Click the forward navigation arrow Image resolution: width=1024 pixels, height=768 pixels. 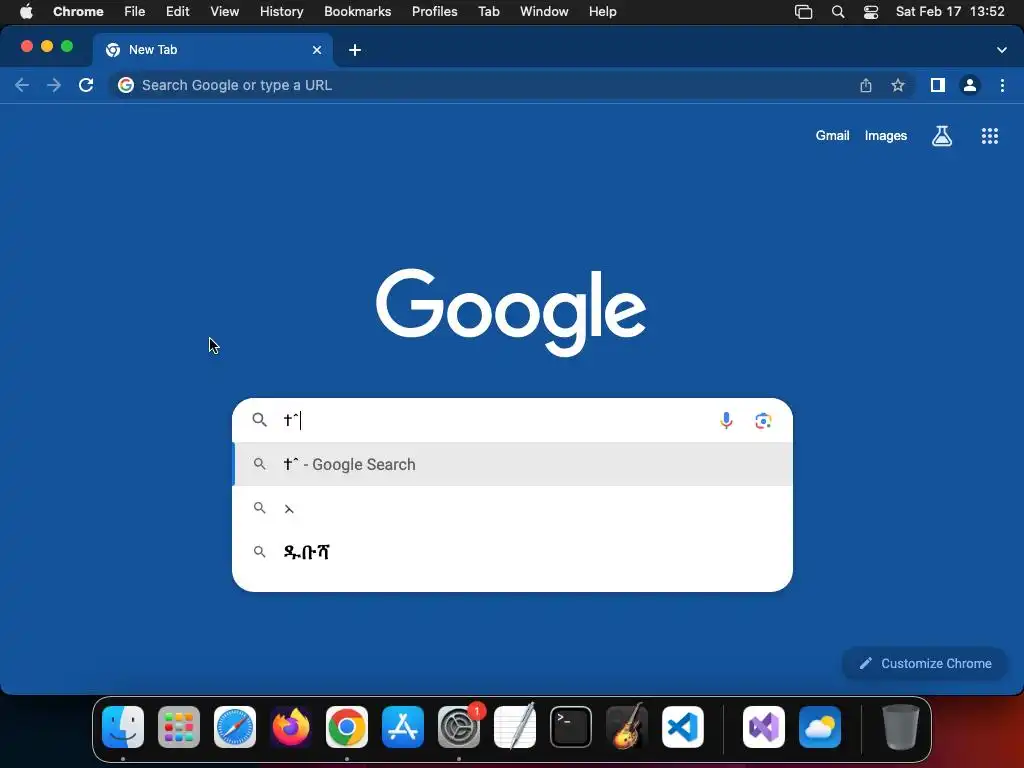(54, 85)
